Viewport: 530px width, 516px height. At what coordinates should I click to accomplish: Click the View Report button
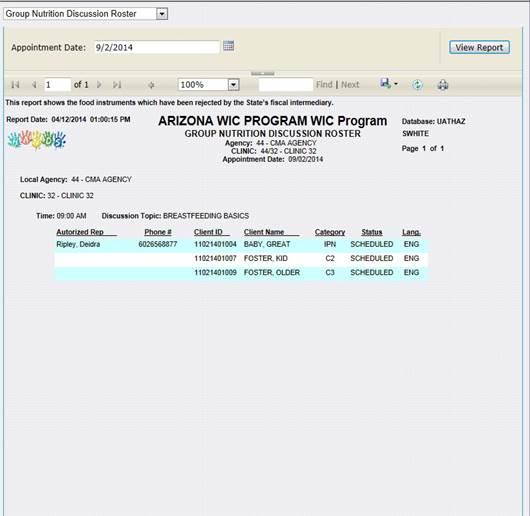coord(479,47)
